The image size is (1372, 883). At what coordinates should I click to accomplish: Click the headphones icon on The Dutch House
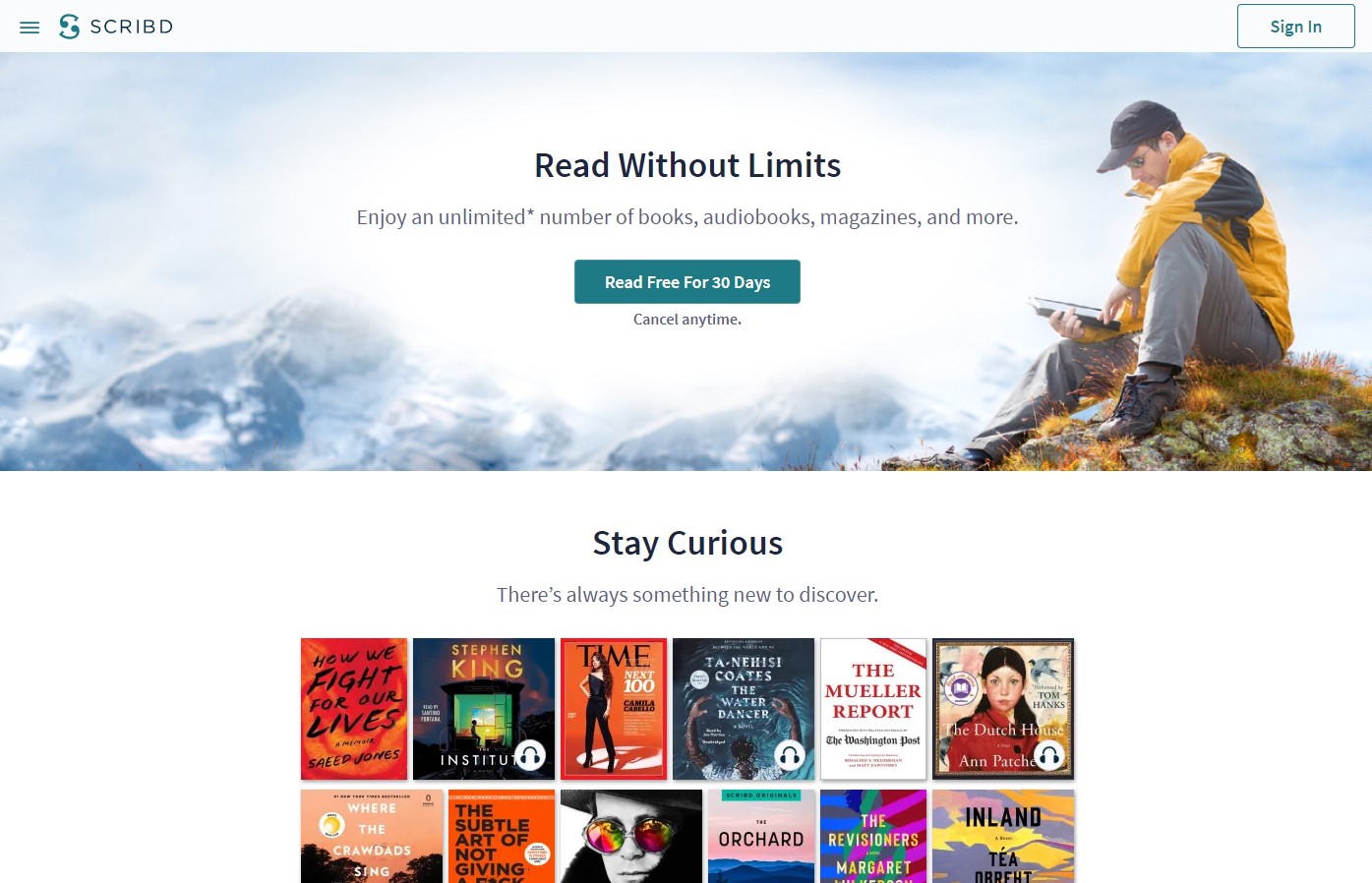(1049, 755)
